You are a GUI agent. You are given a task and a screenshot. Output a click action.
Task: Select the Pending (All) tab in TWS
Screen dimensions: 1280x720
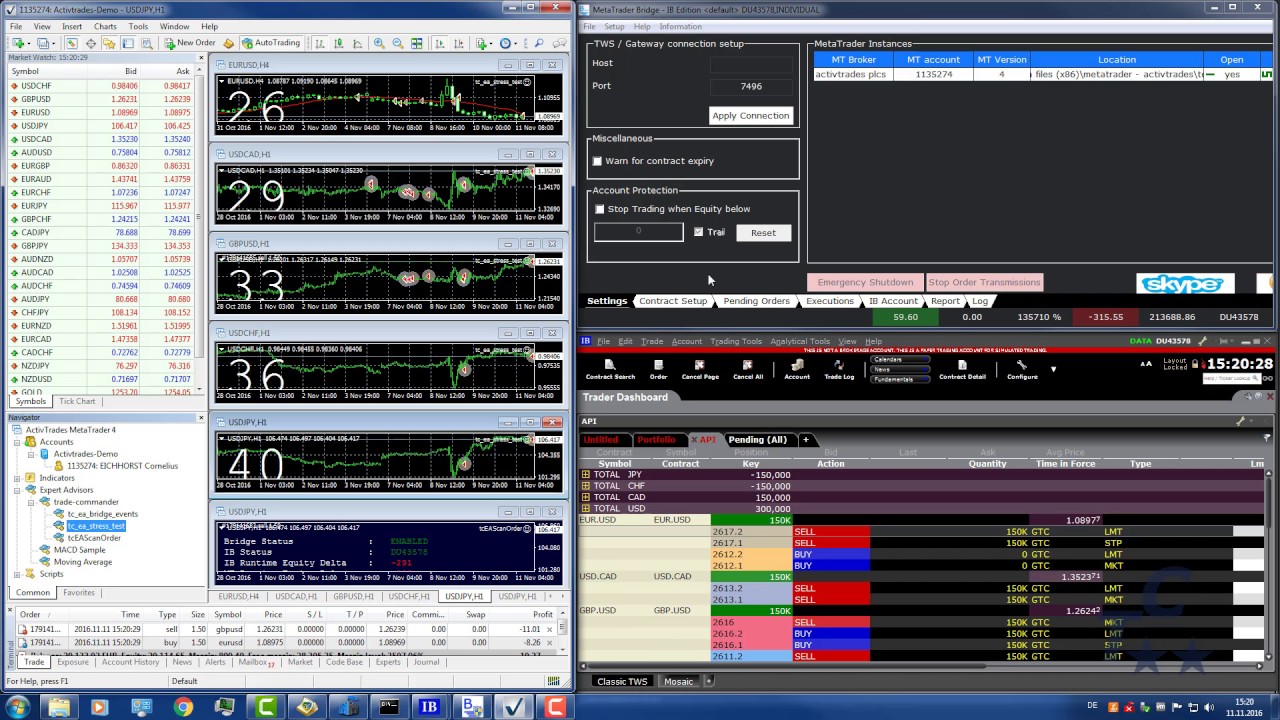[x=757, y=440]
